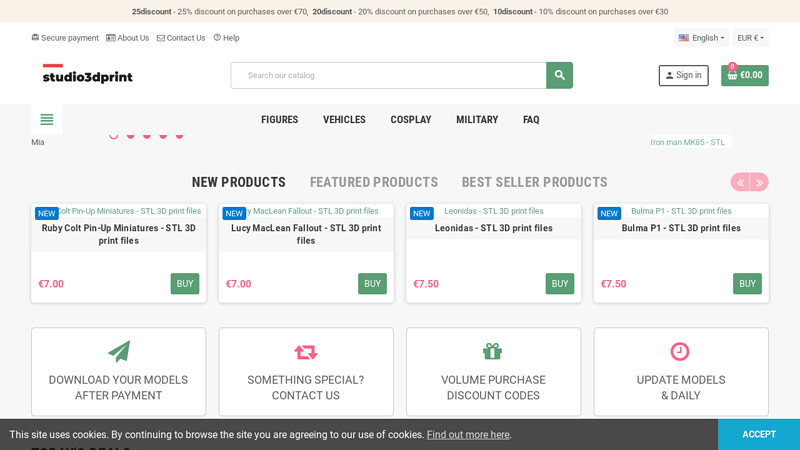Click the green gift box icon
Viewport: 800px width, 450px height.
pyautogui.click(x=492, y=351)
